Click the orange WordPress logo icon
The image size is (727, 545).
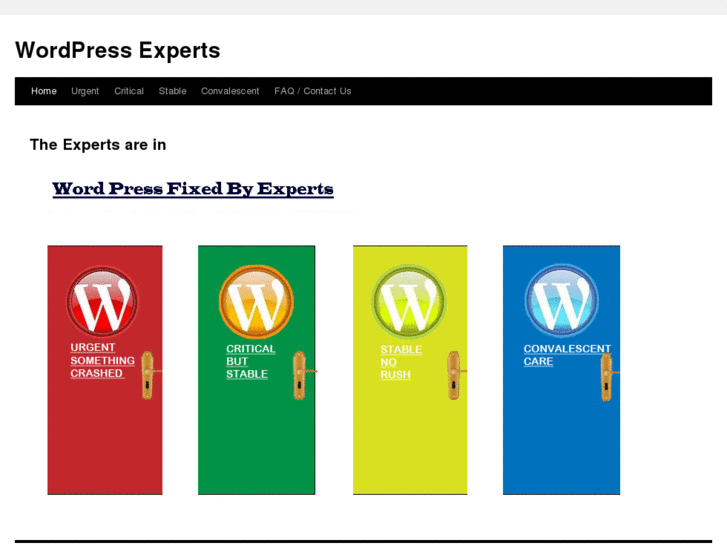256,301
